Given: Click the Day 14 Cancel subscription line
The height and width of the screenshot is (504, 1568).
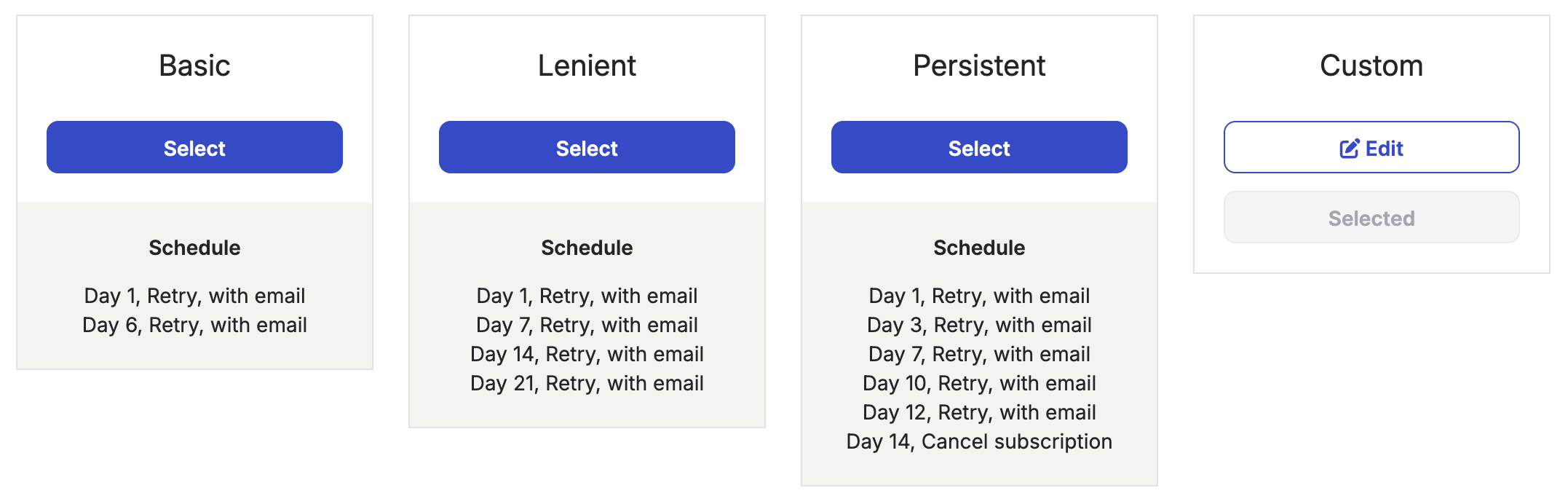Looking at the screenshot, I should [x=979, y=441].
